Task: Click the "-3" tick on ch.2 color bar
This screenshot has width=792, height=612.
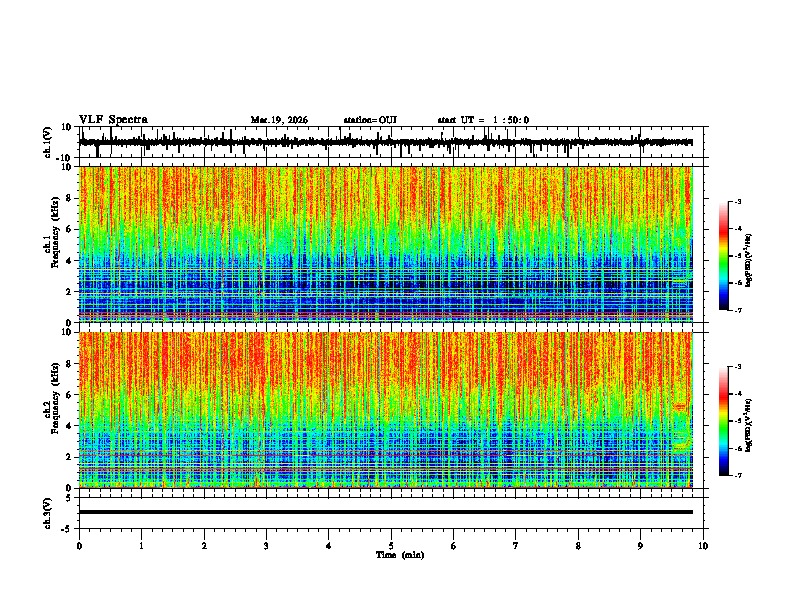Action: [x=738, y=367]
